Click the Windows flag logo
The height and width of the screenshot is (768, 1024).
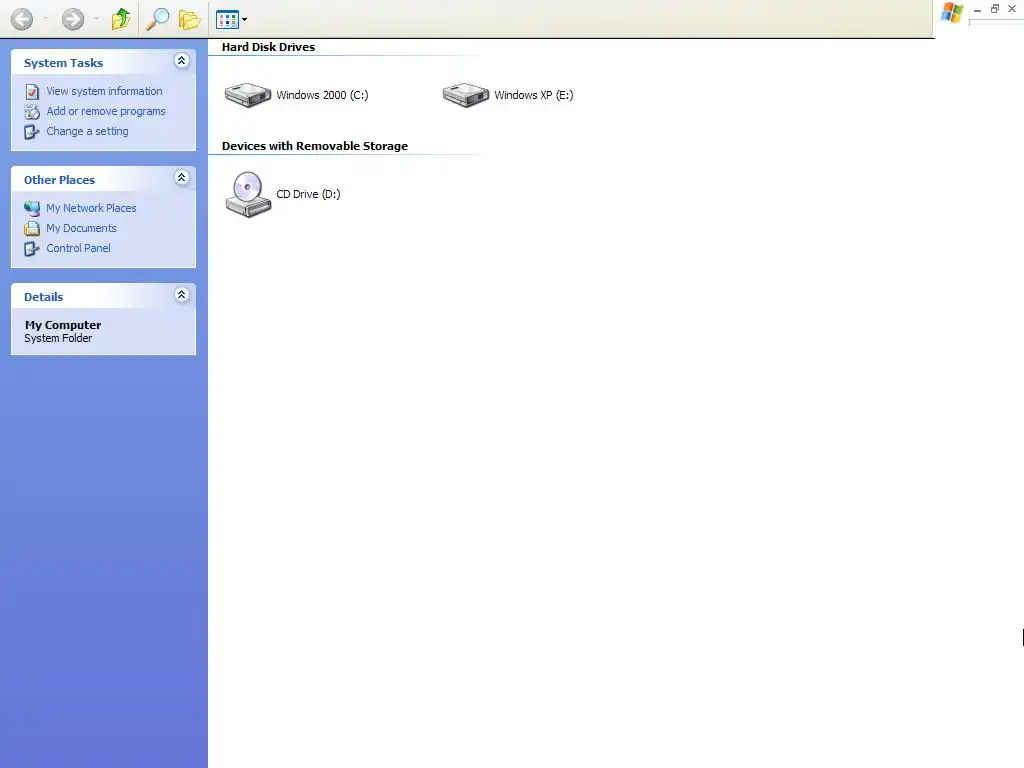(952, 12)
